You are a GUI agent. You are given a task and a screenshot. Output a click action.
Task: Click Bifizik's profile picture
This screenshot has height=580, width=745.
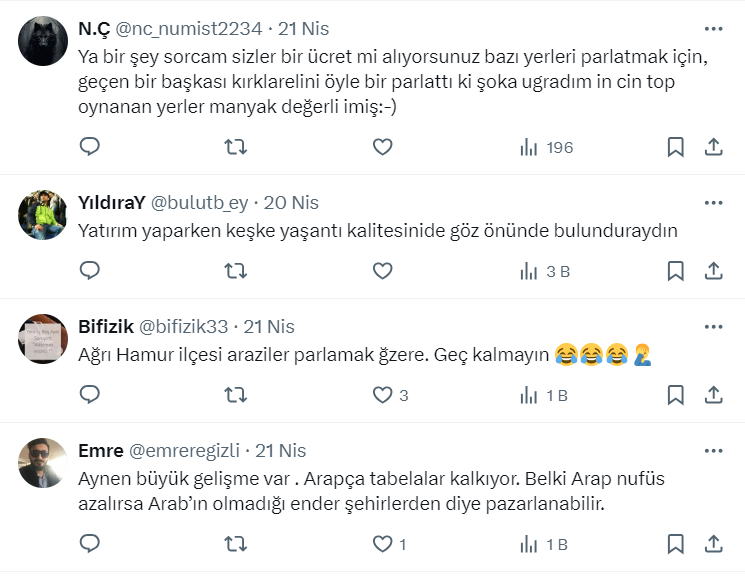pos(43,340)
